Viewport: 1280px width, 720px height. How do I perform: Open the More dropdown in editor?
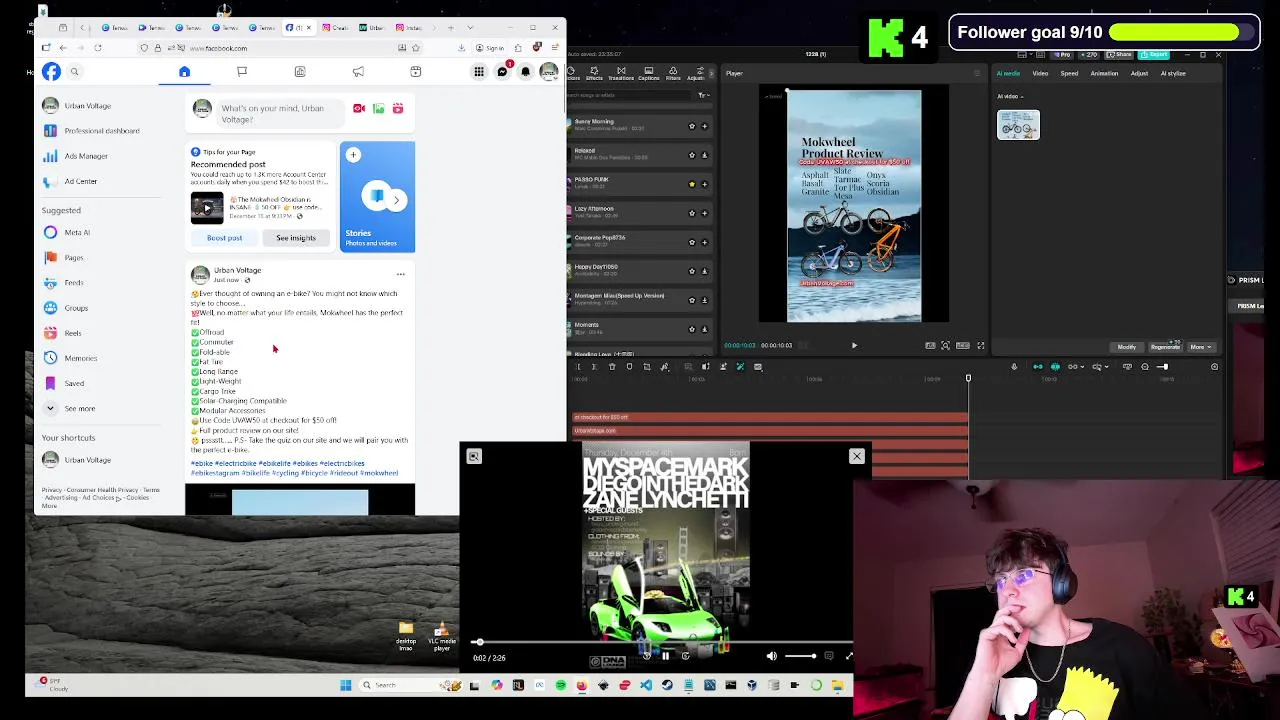(x=1201, y=347)
